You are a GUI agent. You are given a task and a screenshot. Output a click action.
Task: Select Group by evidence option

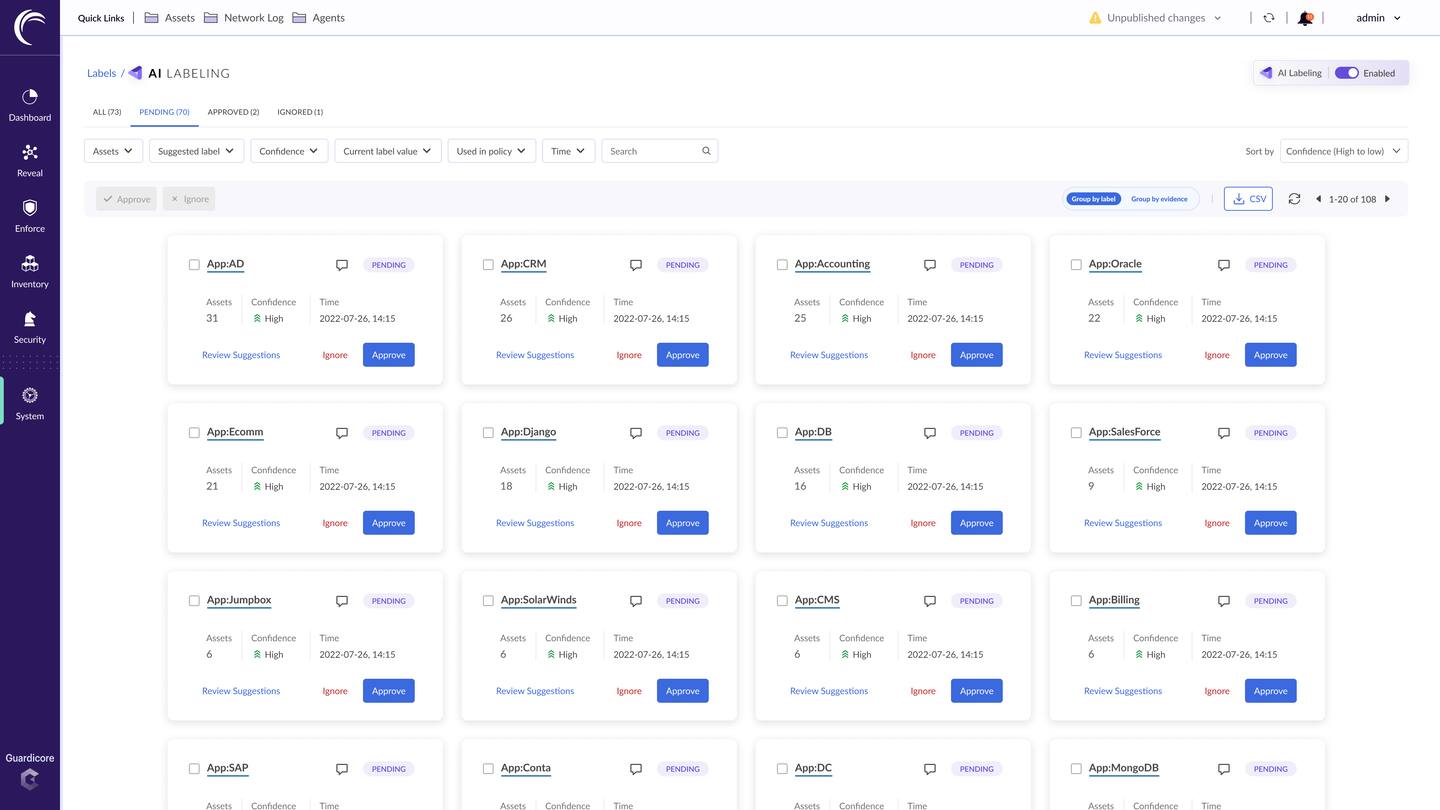(x=1159, y=199)
